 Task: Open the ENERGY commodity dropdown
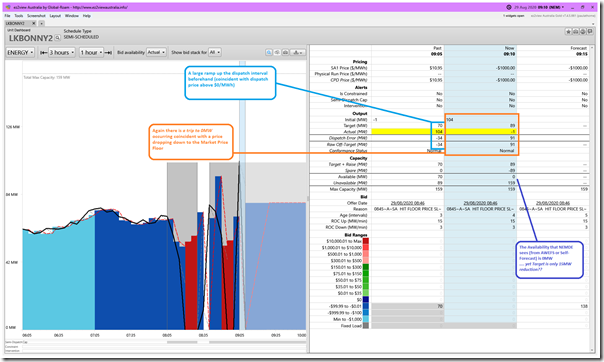click(20, 52)
